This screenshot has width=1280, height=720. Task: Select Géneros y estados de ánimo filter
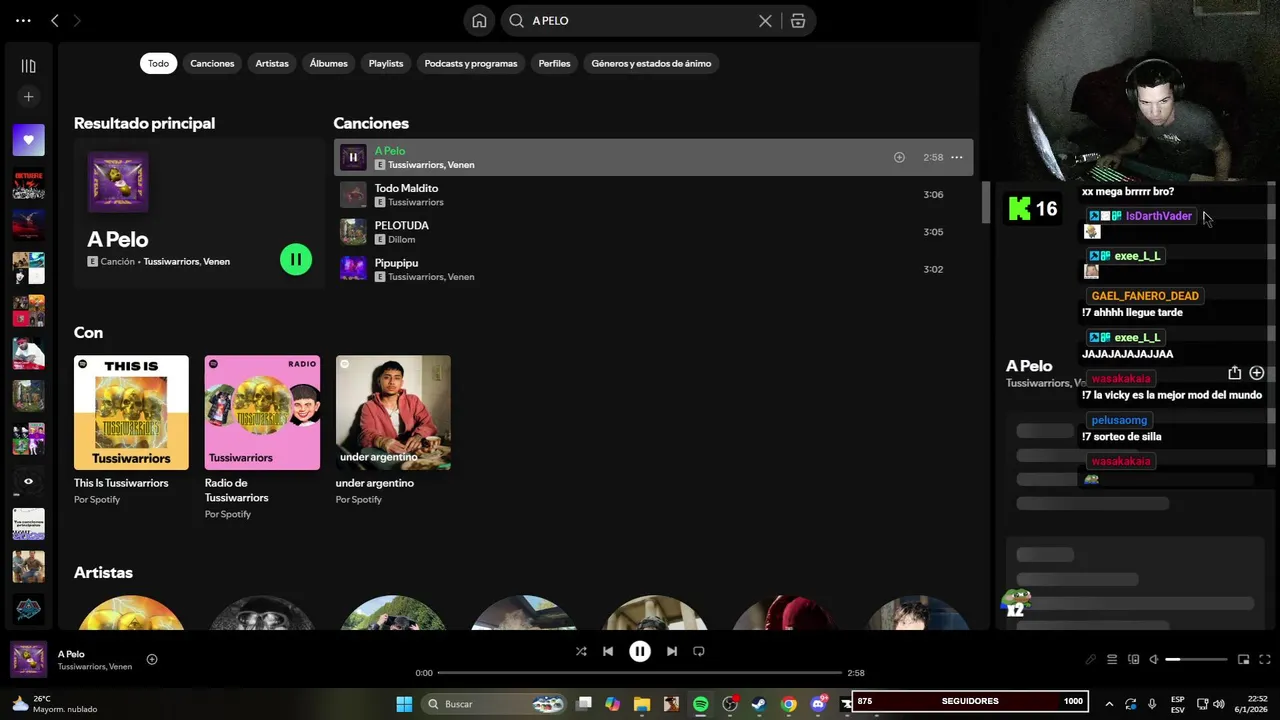coord(651,63)
